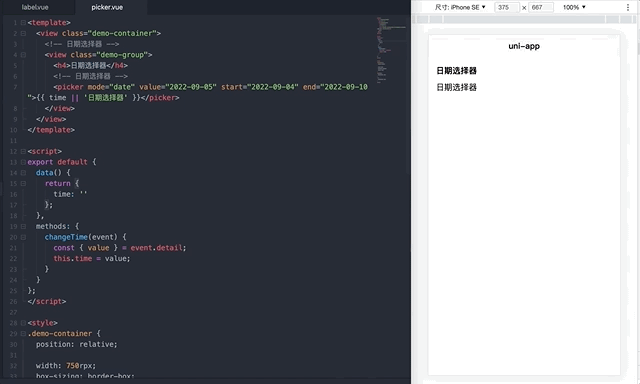This screenshot has width=640, height=384.
Task: Fold the .demo-container rule at line 29
Action: pyautogui.click(x=23, y=334)
